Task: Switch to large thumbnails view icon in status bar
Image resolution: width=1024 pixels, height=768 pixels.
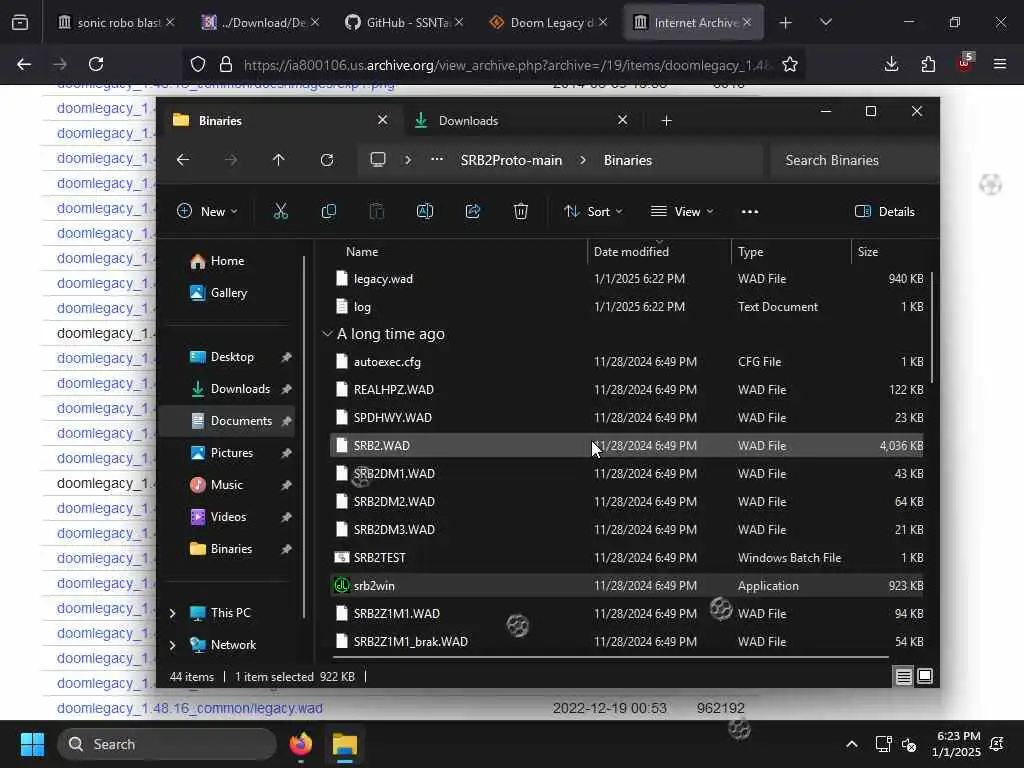Action: [925, 676]
